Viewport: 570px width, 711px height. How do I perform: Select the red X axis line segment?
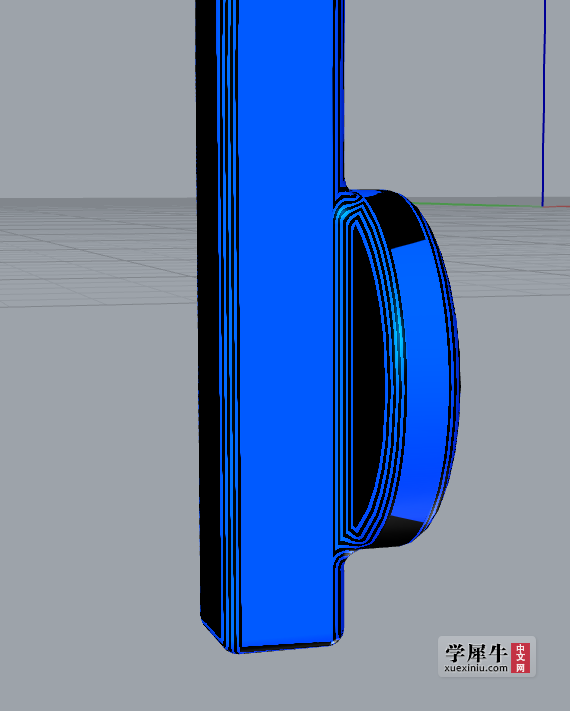pyautogui.click(x=556, y=206)
